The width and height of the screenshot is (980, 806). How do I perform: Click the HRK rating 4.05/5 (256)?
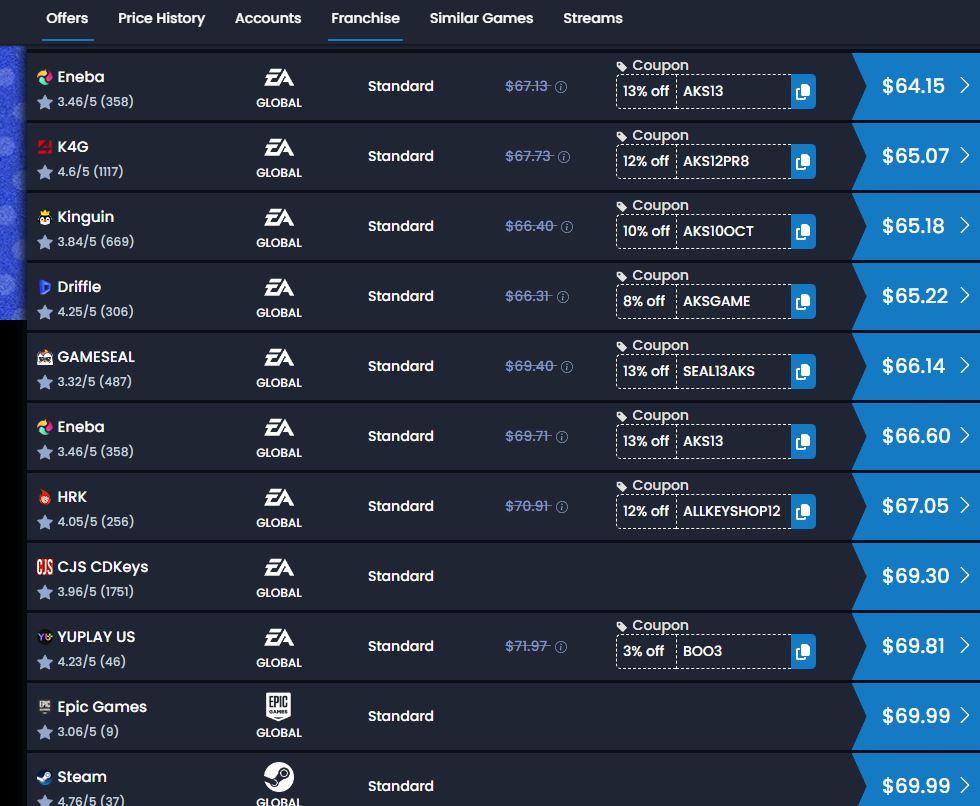point(96,522)
